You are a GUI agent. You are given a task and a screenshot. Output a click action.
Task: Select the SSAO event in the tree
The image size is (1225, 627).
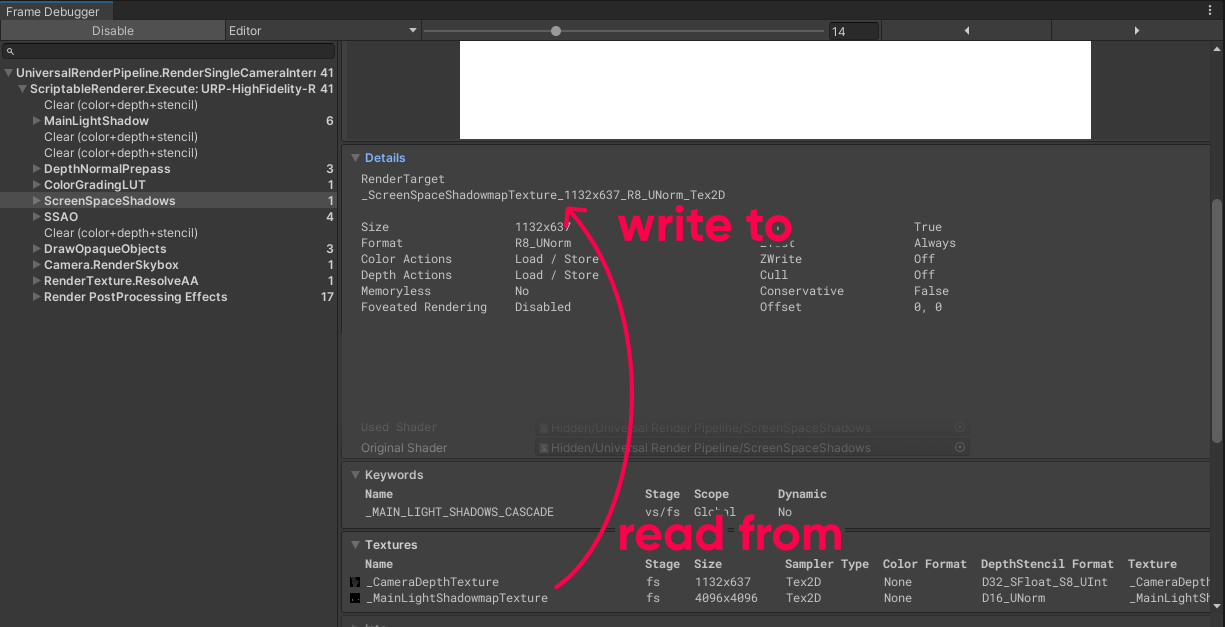pos(61,217)
